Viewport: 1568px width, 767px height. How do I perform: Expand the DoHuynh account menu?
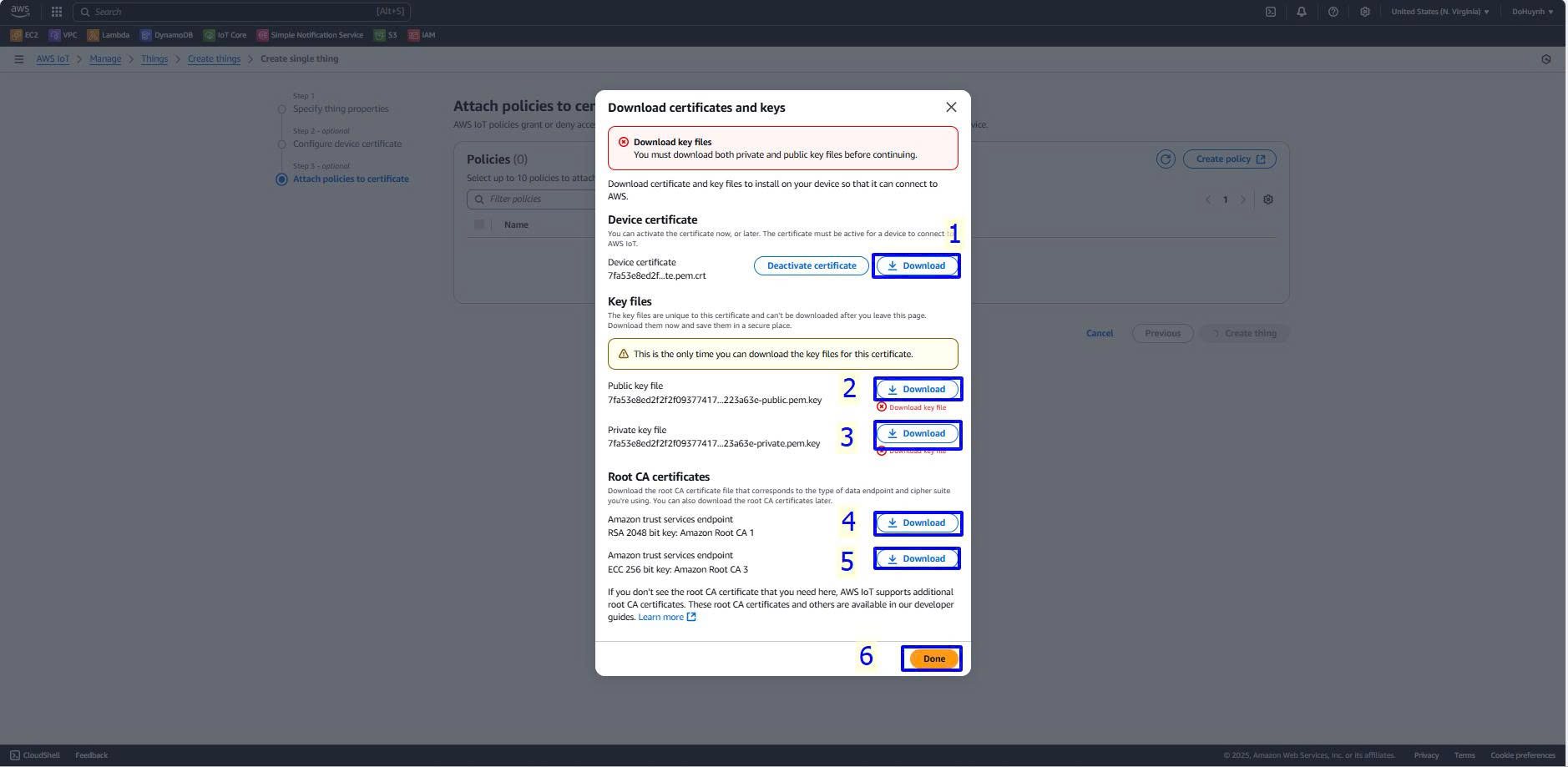coord(1531,12)
